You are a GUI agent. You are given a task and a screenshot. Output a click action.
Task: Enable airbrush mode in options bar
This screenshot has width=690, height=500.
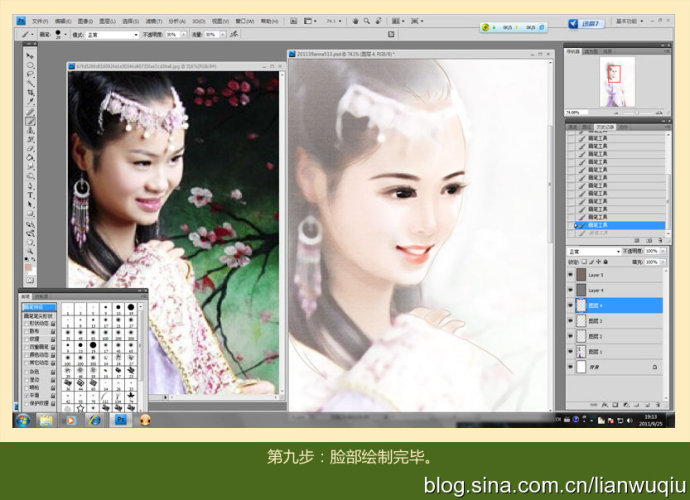tap(235, 34)
